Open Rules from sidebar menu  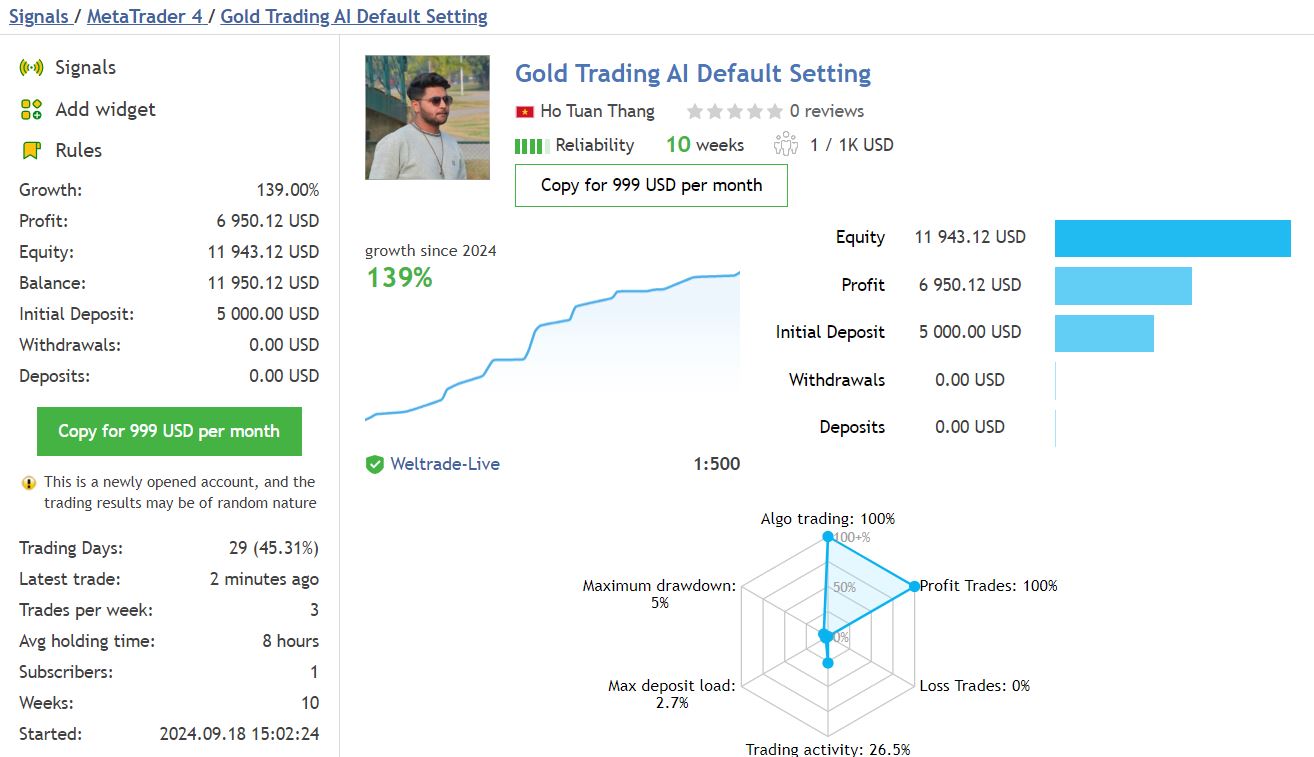[78, 151]
